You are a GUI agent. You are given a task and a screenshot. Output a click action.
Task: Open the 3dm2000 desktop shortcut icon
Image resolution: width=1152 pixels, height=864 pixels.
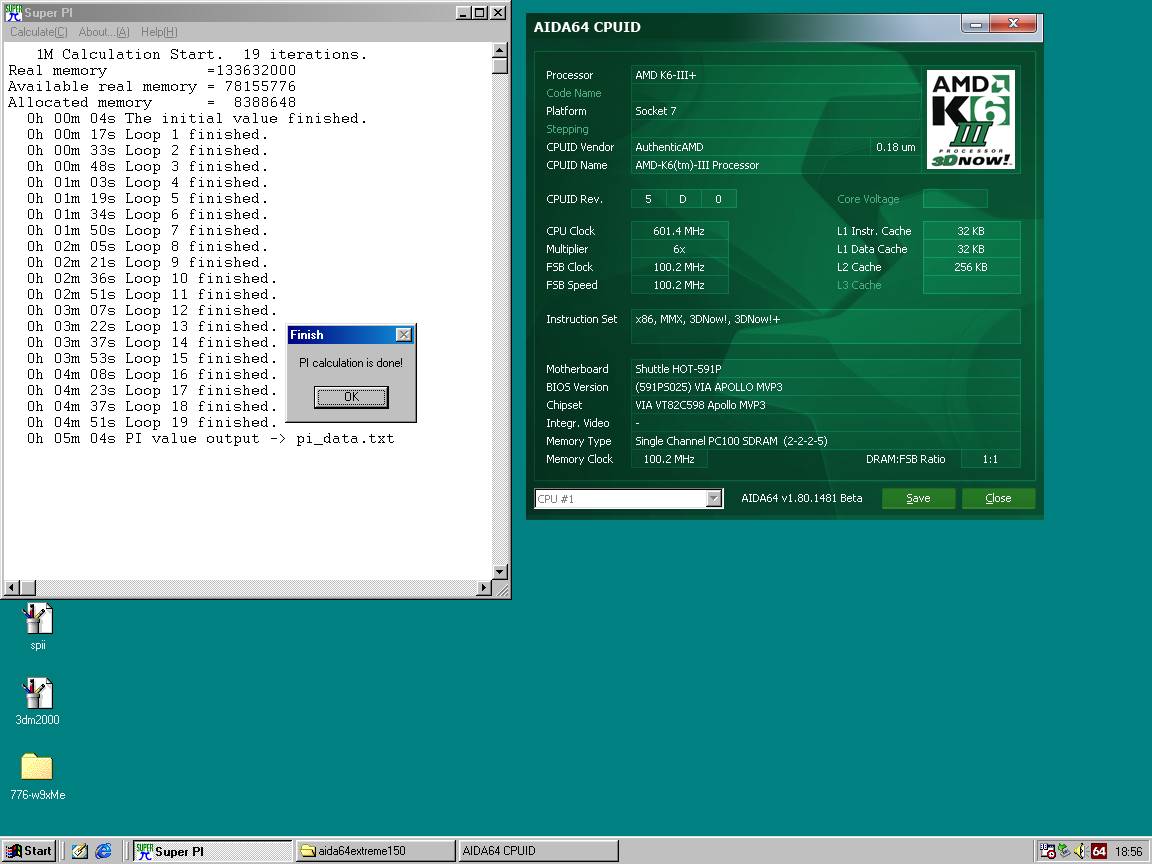(37, 694)
